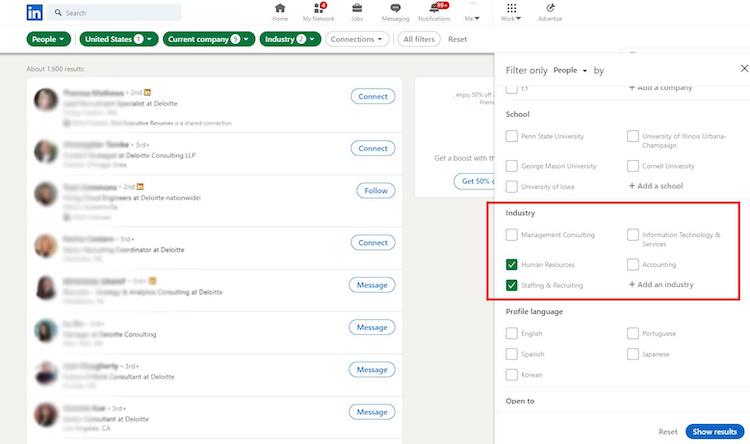Check Penn State University
Image resolution: width=750 pixels, height=444 pixels.
click(511, 136)
